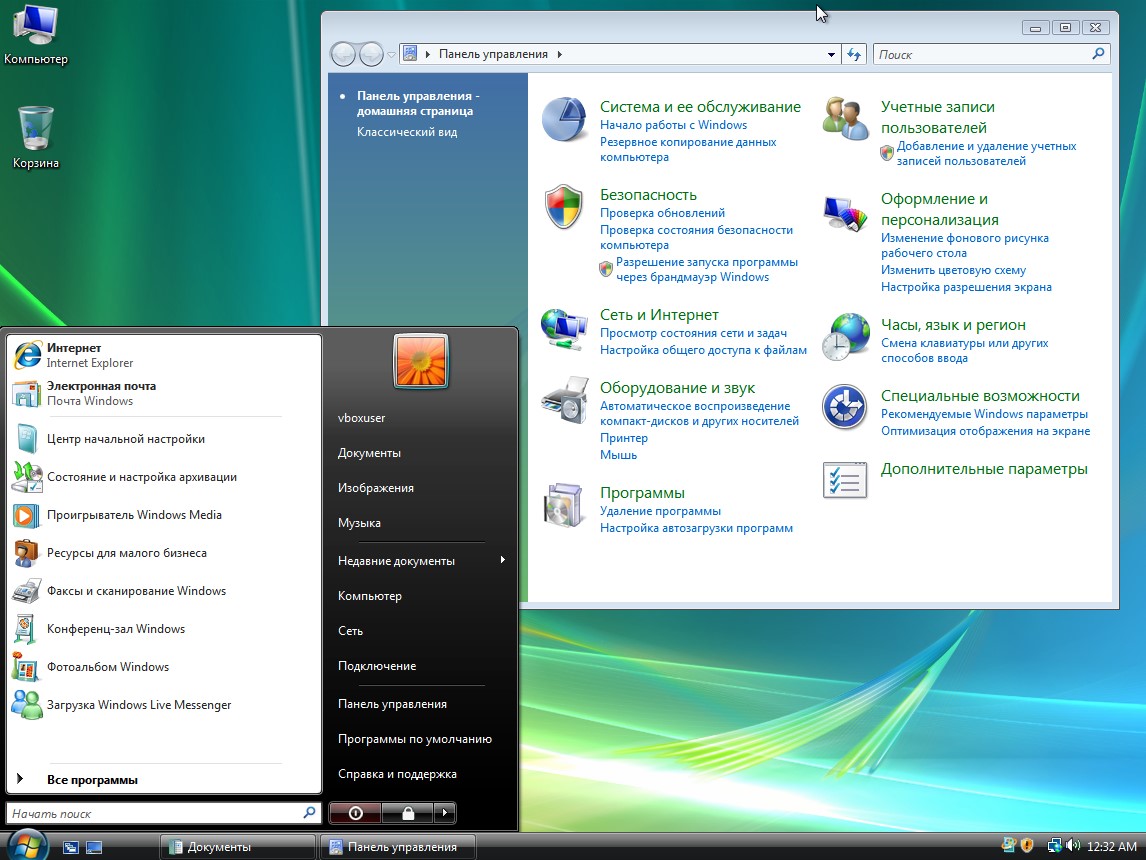This screenshot has height=860, width=1146.
Task: Click the Панель управления taskbar button
Action: coord(398,847)
